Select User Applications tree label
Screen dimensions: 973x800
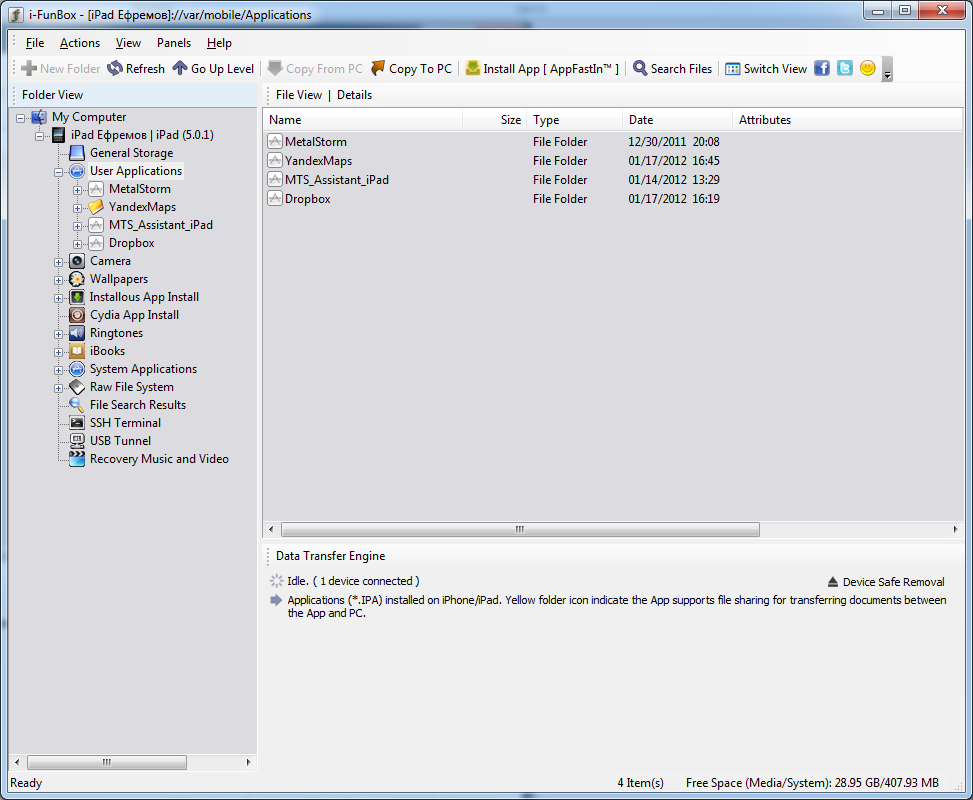pos(136,171)
